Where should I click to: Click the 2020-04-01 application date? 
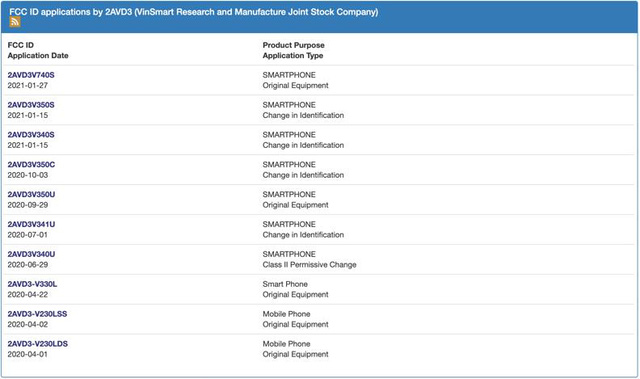tap(28, 354)
